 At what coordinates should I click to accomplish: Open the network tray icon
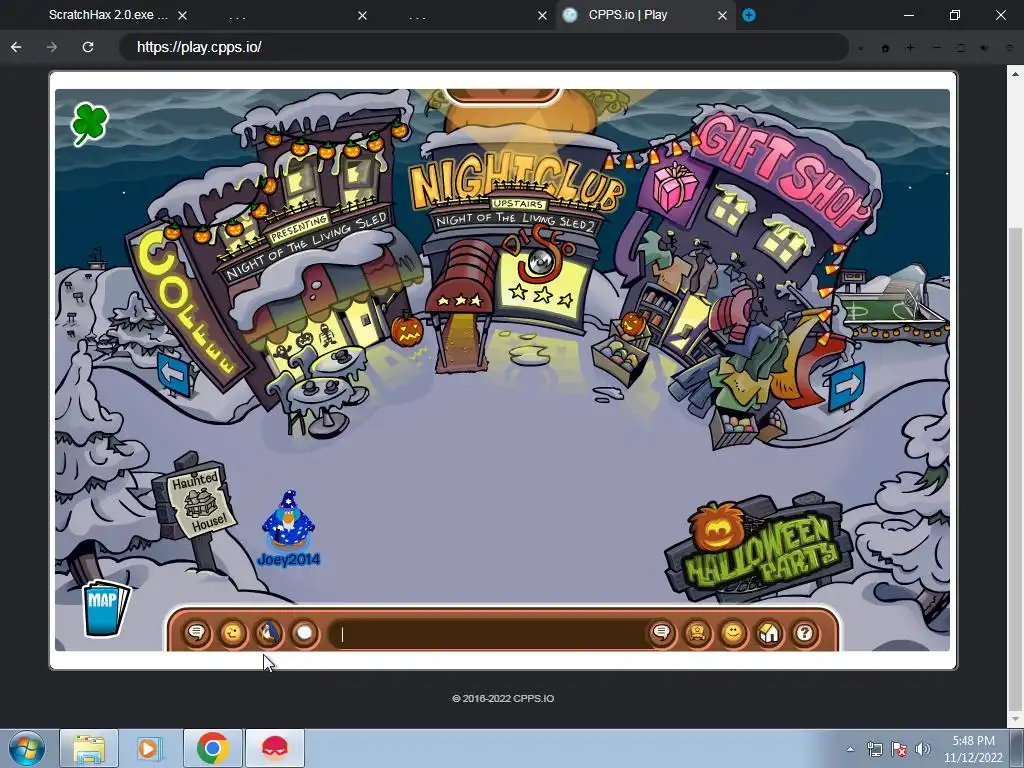tap(874, 749)
